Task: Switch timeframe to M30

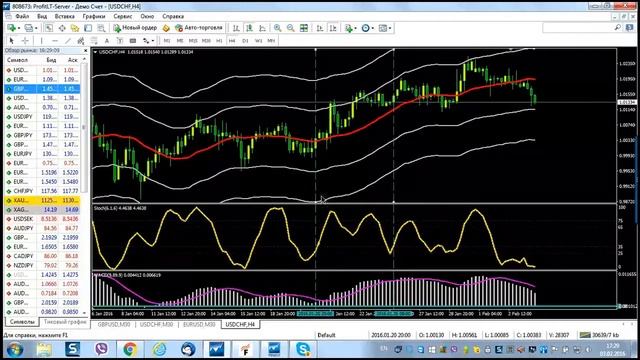Action: (x=206, y=41)
